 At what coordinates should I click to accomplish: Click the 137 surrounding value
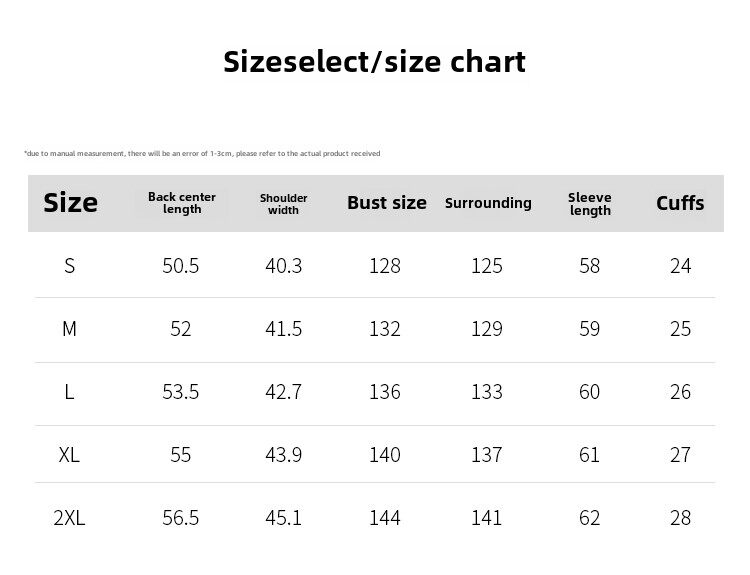tap(487, 455)
